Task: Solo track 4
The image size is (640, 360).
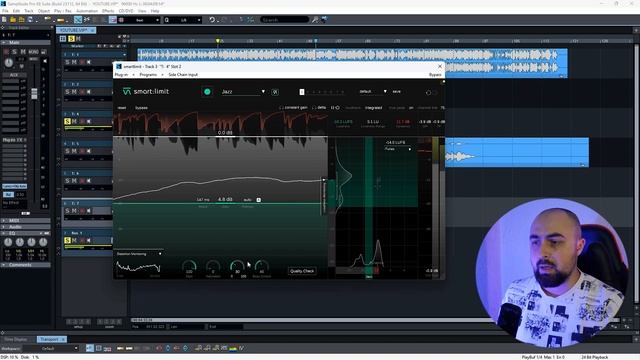Action: (67, 151)
